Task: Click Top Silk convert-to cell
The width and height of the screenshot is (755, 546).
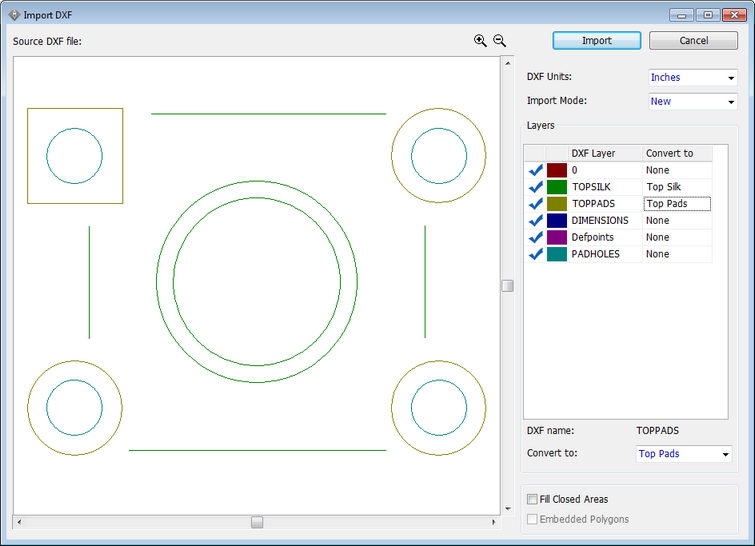Action: click(677, 187)
